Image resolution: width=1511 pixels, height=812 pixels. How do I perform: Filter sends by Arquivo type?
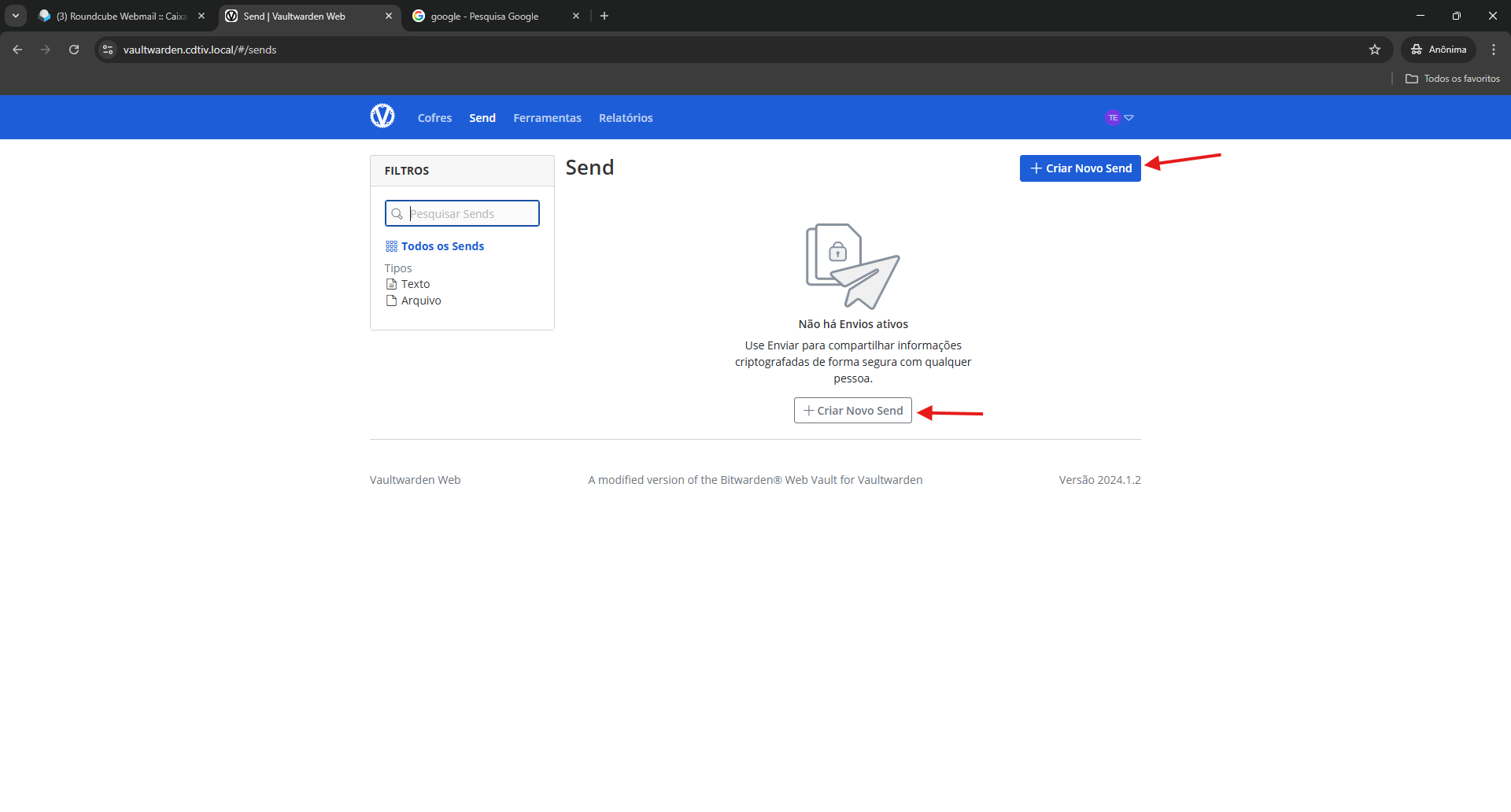tap(421, 301)
